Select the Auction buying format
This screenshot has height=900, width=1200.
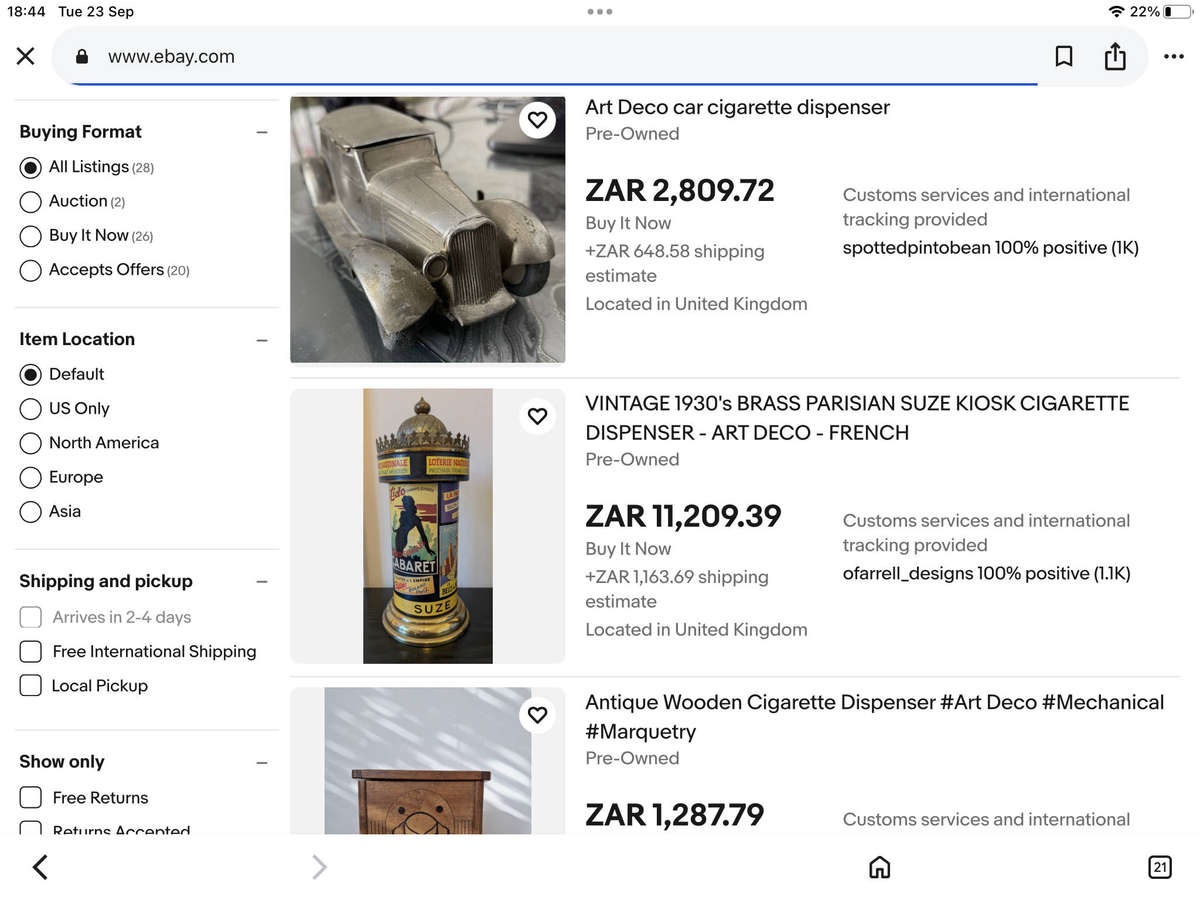click(x=31, y=202)
